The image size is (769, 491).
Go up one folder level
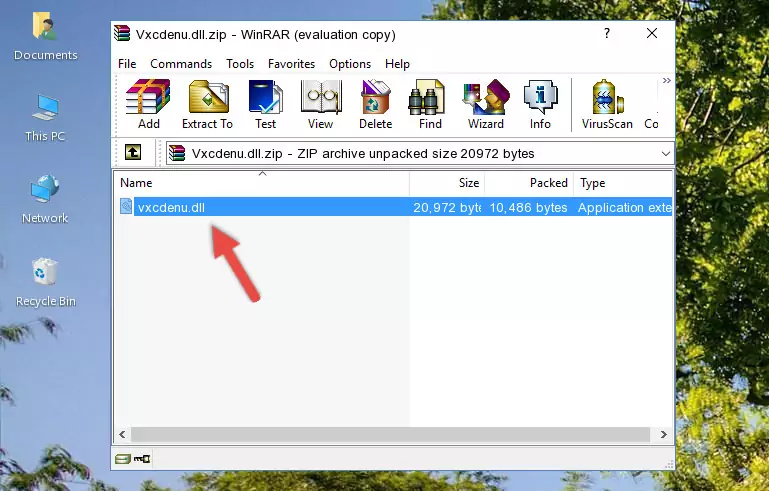click(x=133, y=153)
